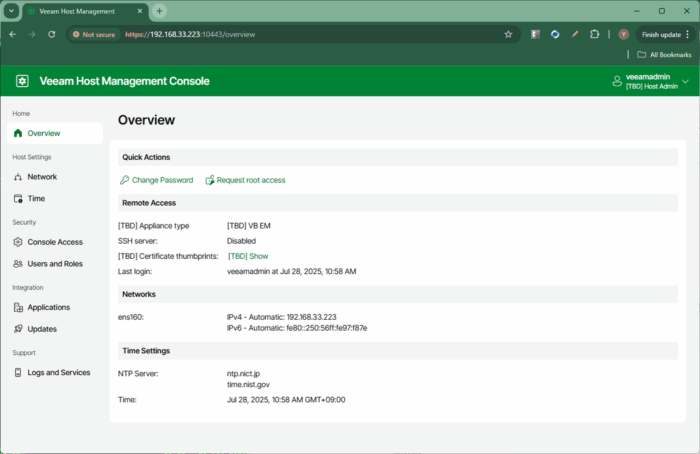
Task: Reload the page
Action: pos(52,34)
